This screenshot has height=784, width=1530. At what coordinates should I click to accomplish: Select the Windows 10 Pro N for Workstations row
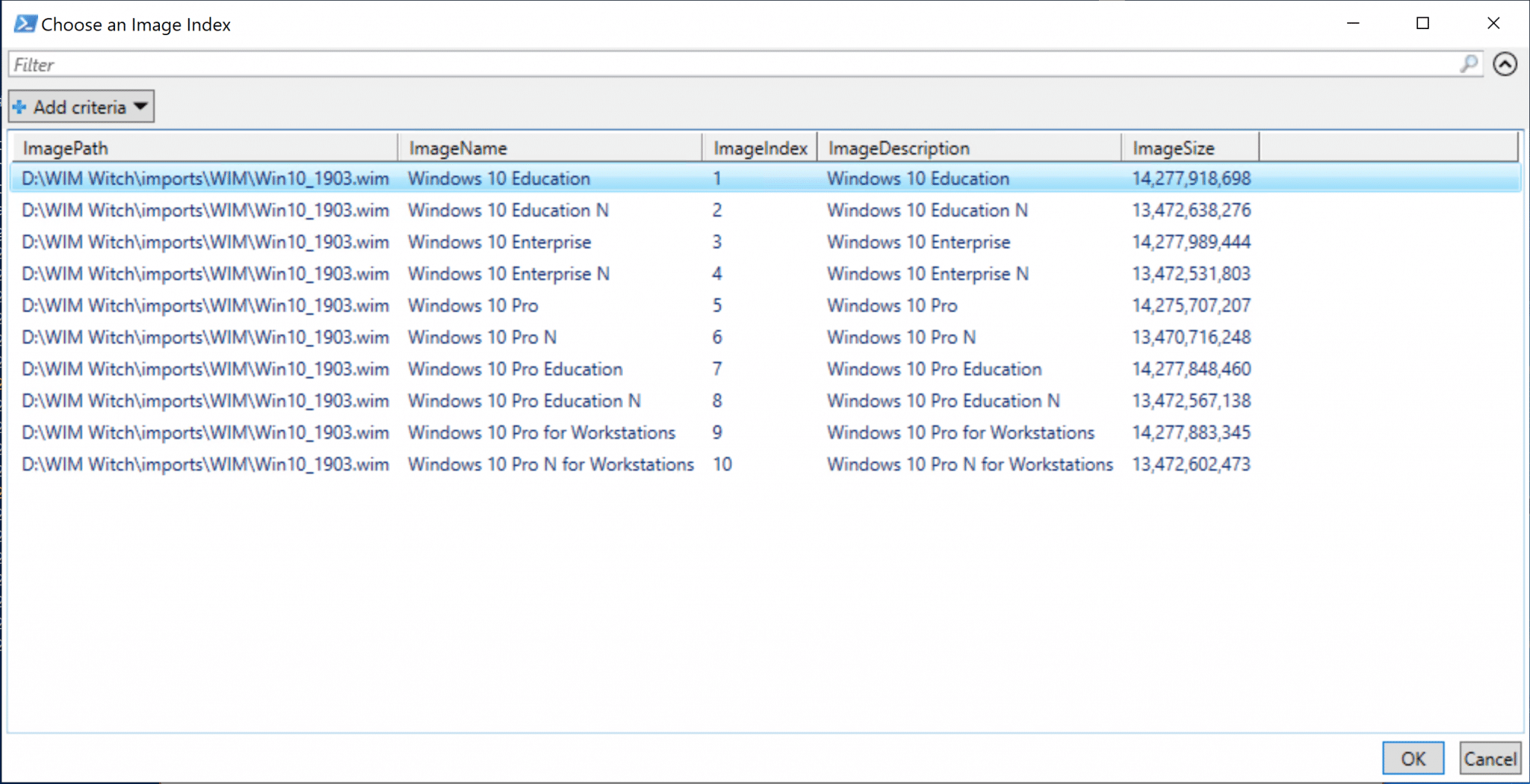(551, 464)
